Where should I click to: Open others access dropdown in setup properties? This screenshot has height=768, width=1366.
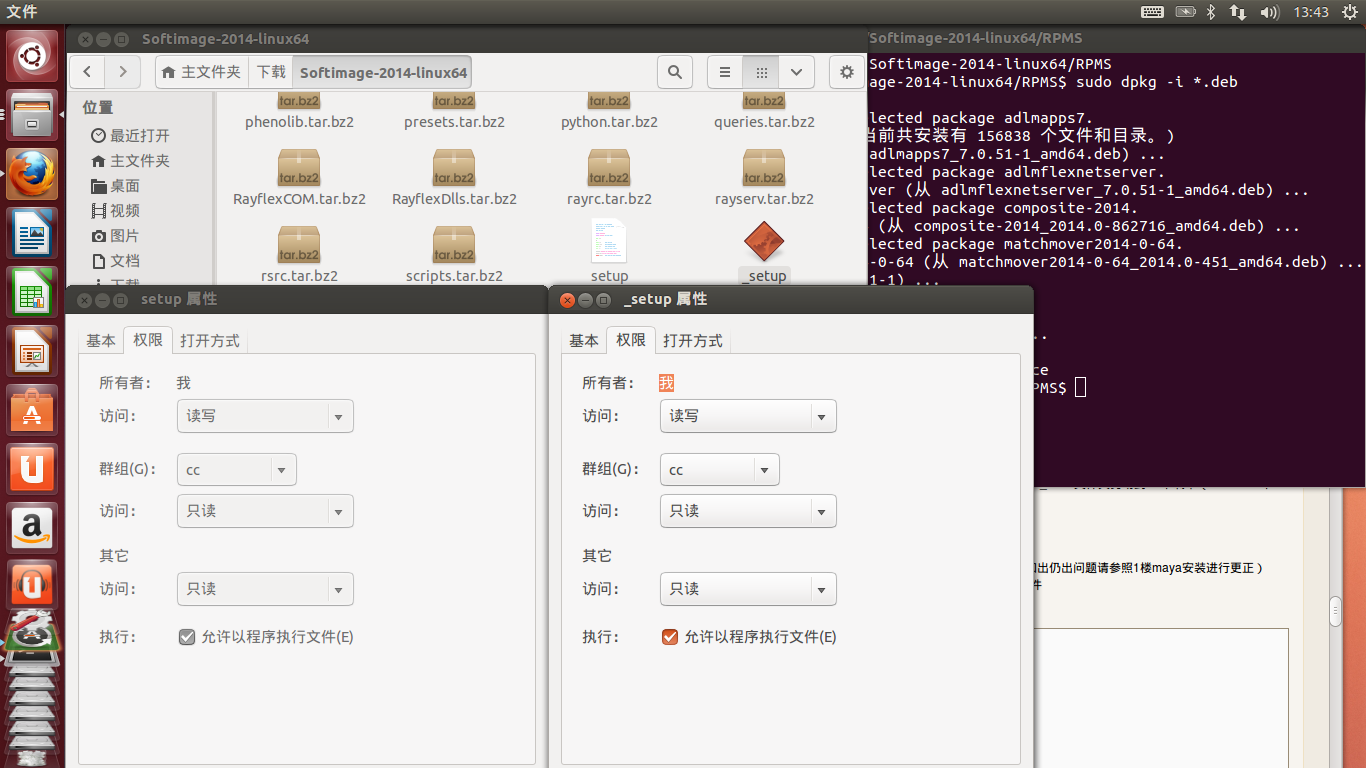265,589
